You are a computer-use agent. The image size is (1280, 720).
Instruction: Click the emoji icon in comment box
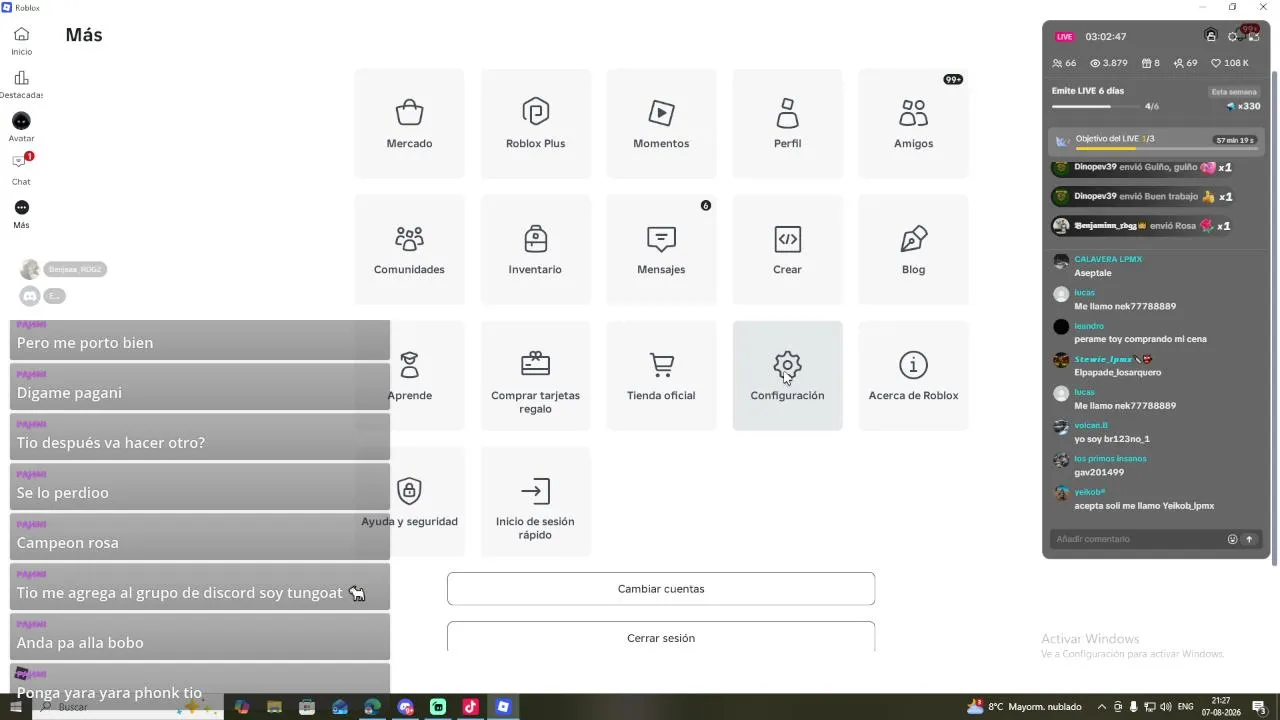click(1232, 539)
